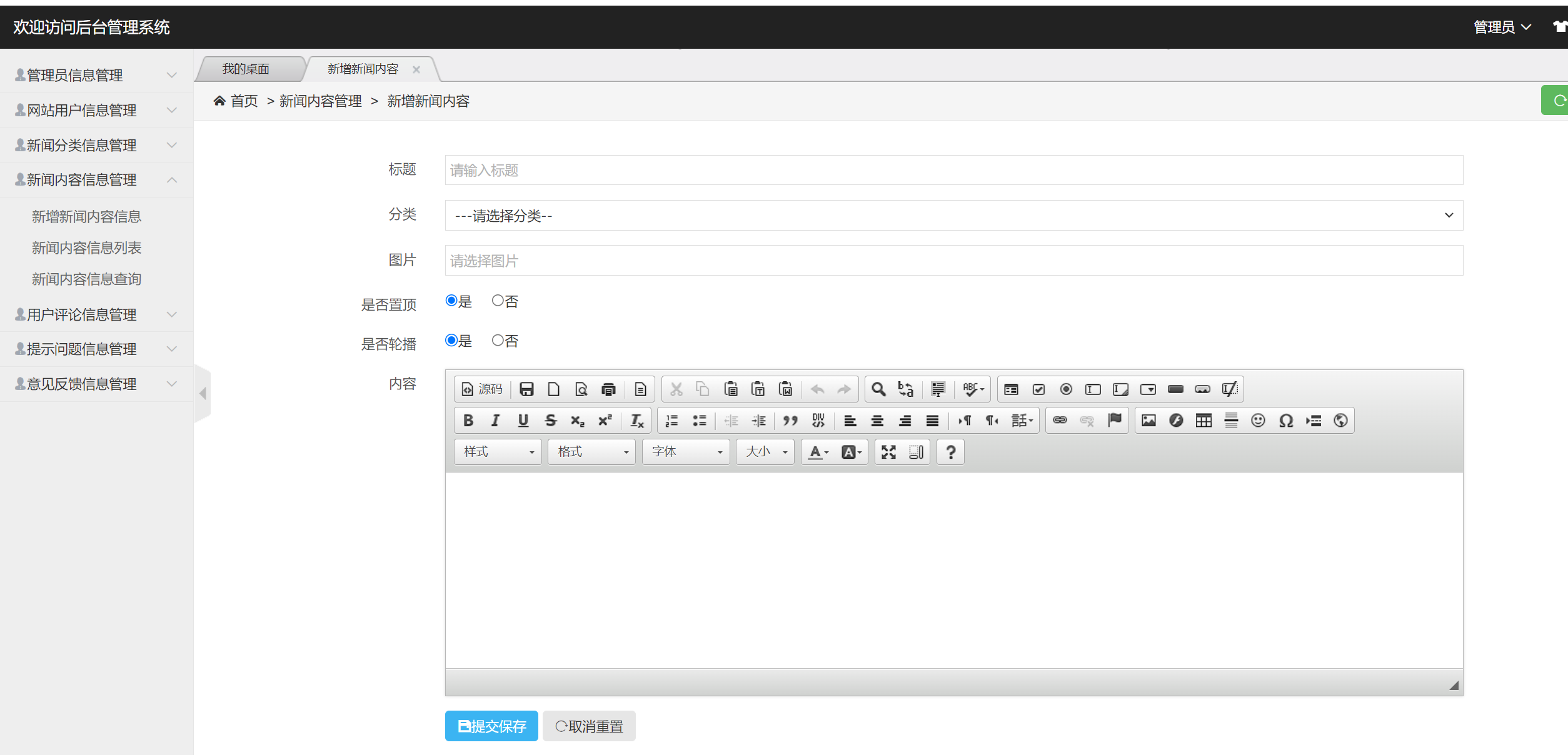The height and width of the screenshot is (755, 1568).
Task: Click the Remove Format icon
Action: click(637, 421)
